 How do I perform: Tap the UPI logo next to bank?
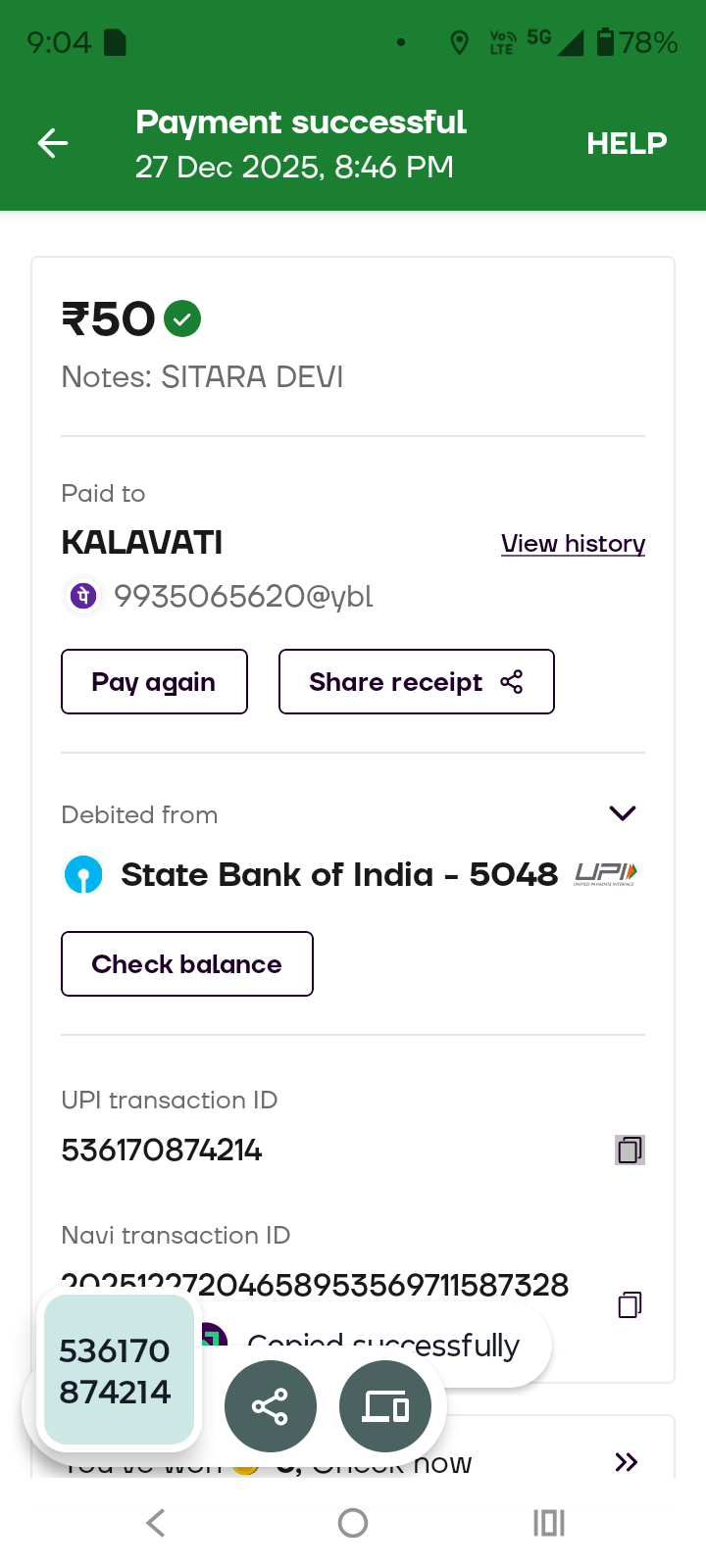[x=606, y=874]
